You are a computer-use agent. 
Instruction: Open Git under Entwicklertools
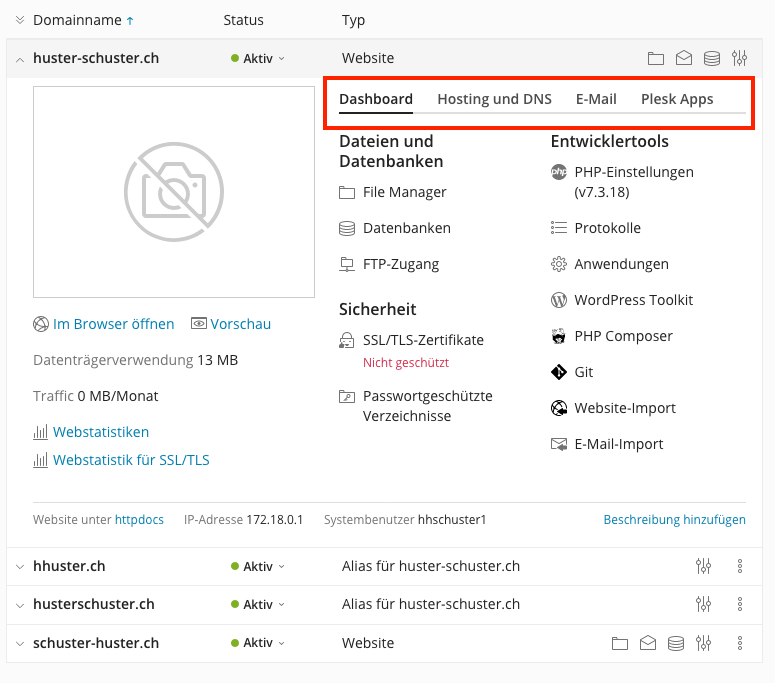583,372
